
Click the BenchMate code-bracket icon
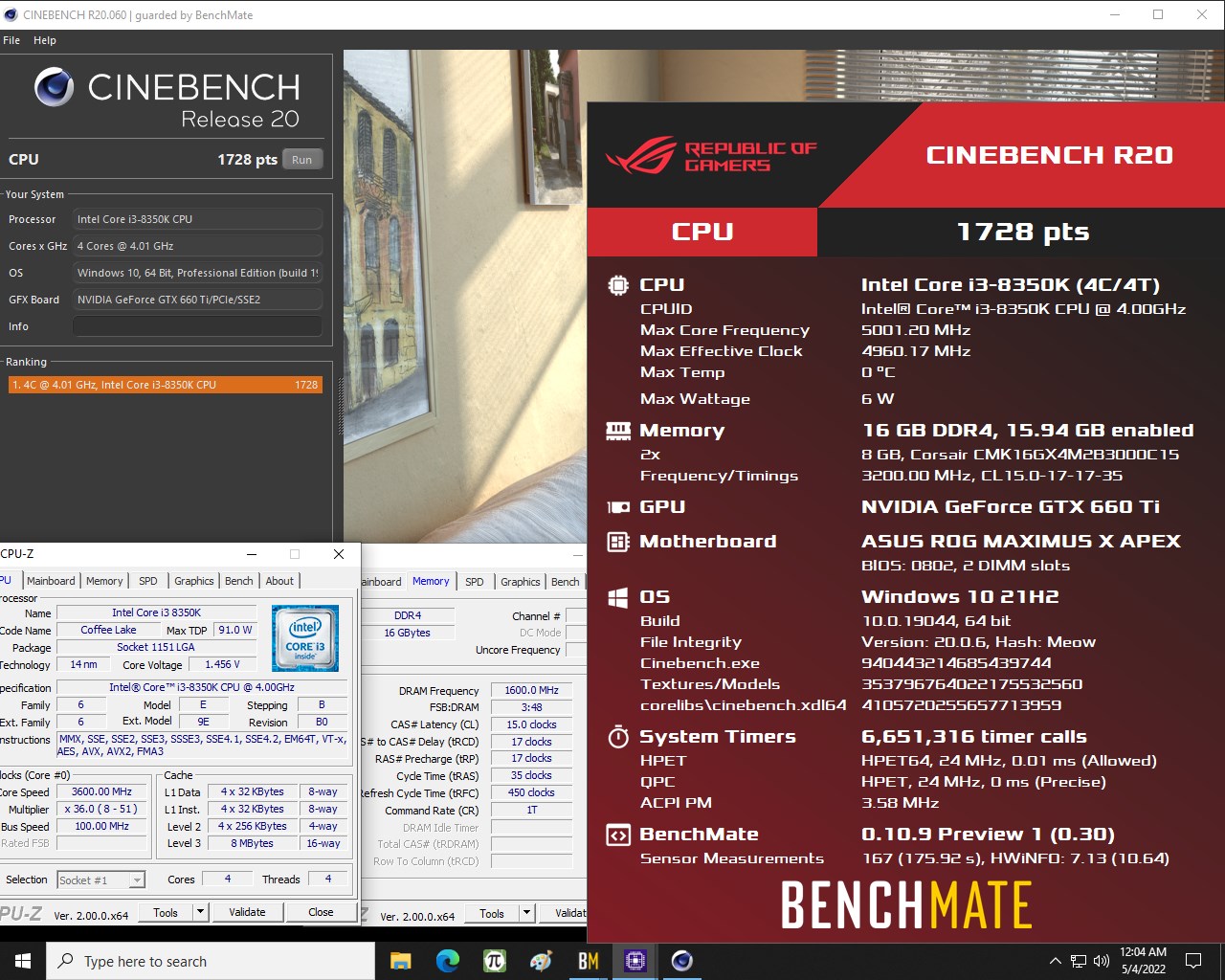[618, 835]
